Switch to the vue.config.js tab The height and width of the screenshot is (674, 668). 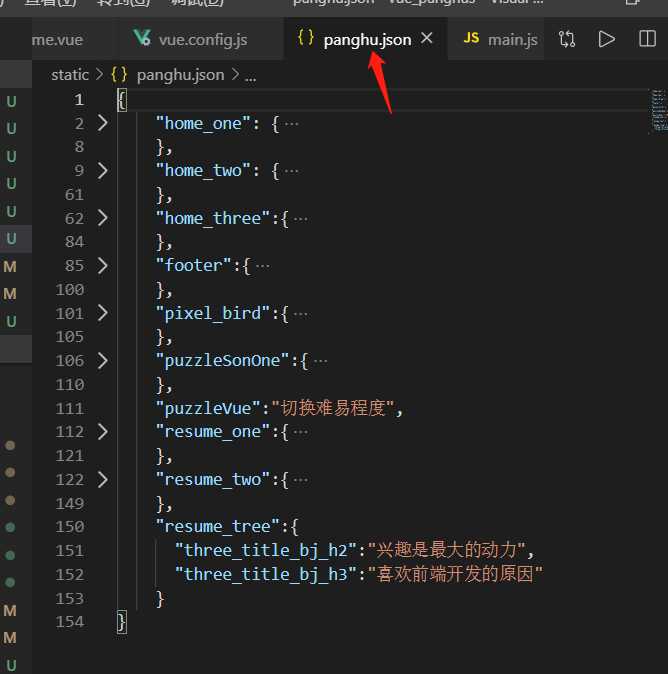pyautogui.click(x=200, y=39)
